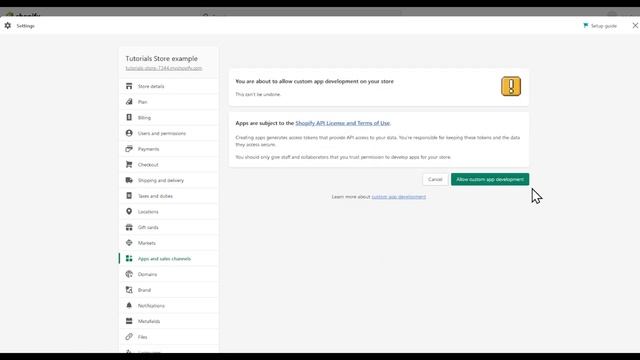Open Setup guide flag link
Image resolution: width=640 pixels, height=360 pixels.
click(x=600, y=26)
